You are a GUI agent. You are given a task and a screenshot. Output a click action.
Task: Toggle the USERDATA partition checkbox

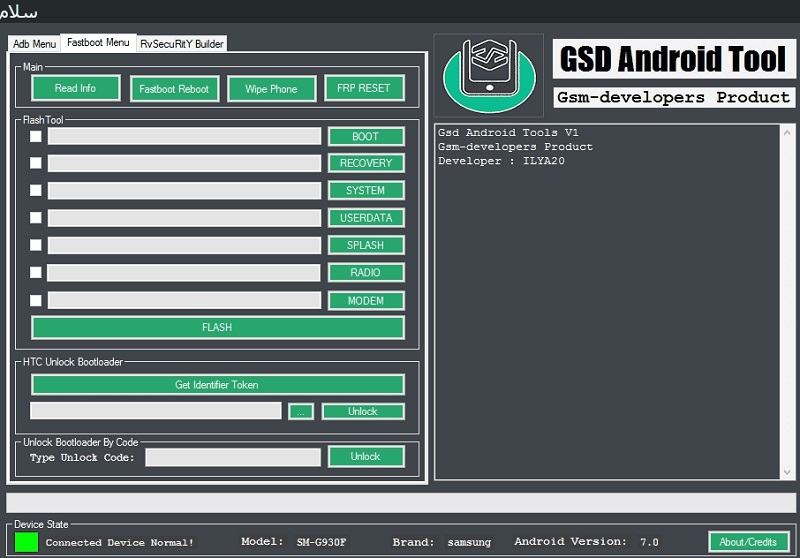(36, 217)
